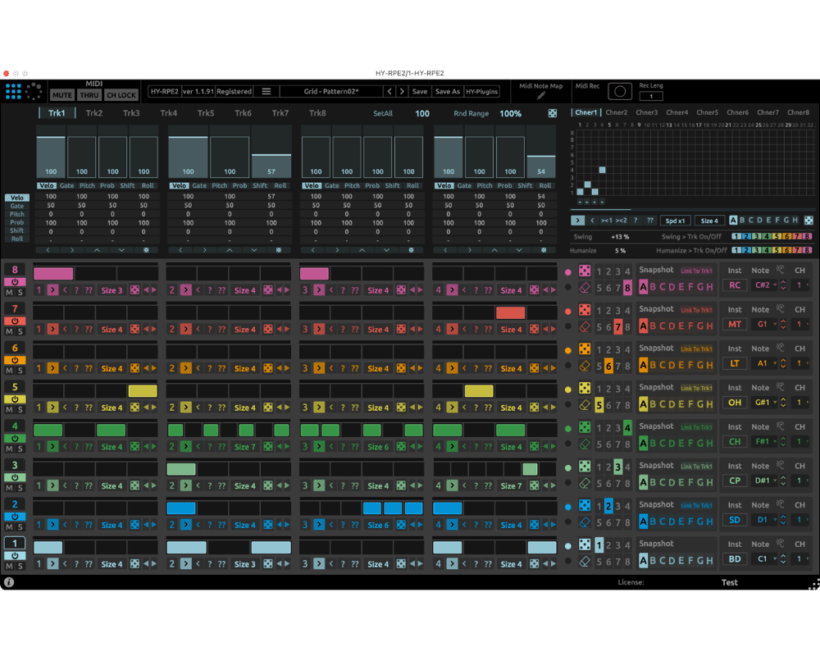
Task: Click the yellow dice icon in the OH row
Action: pyautogui.click(x=584, y=388)
